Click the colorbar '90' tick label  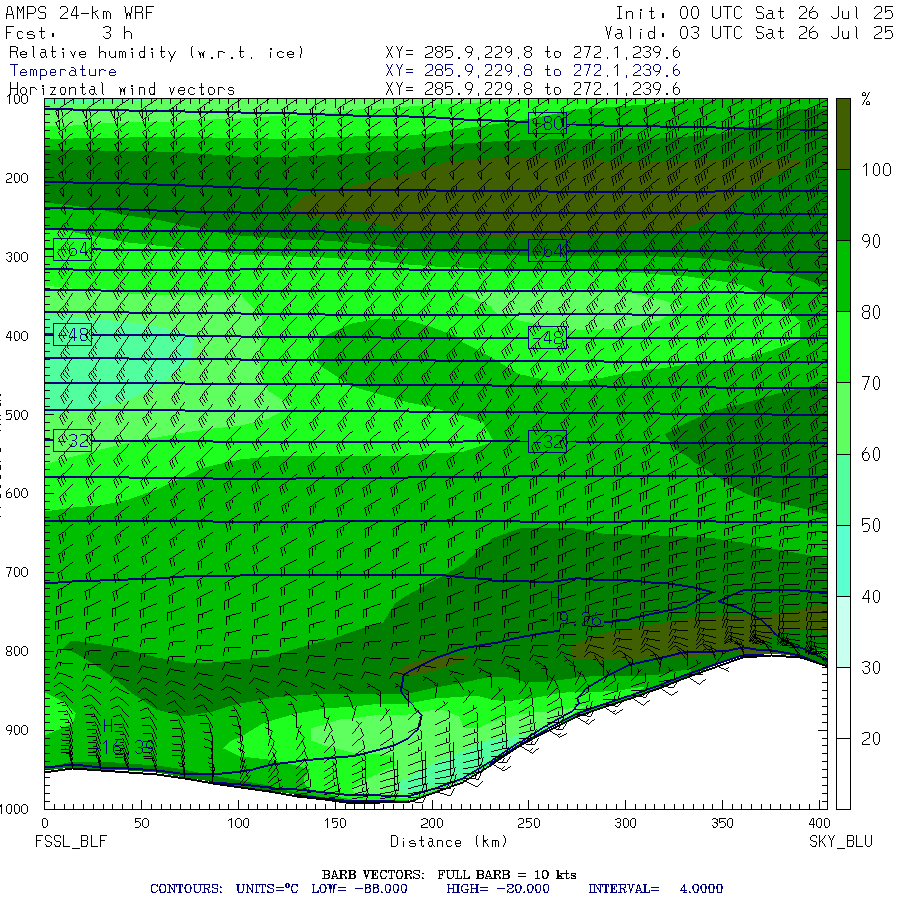coord(871,241)
